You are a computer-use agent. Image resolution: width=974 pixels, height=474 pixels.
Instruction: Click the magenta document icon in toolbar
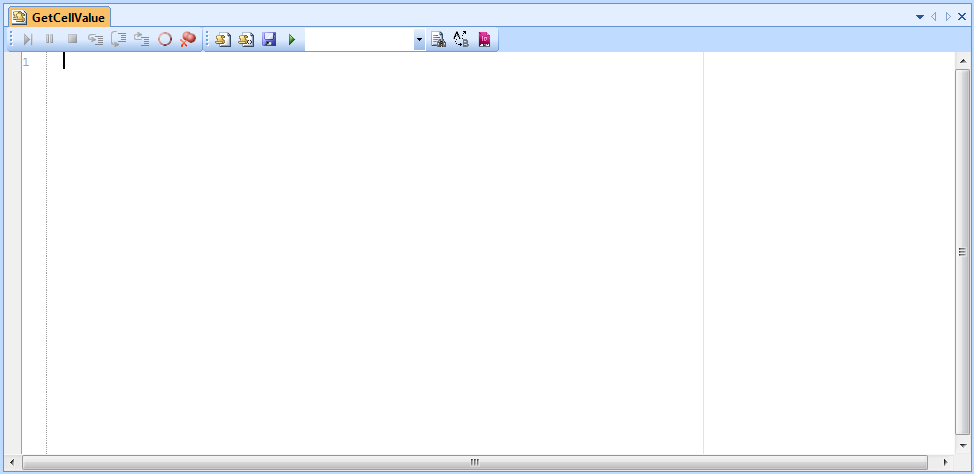pyautogui.click(x=485, y=40)
